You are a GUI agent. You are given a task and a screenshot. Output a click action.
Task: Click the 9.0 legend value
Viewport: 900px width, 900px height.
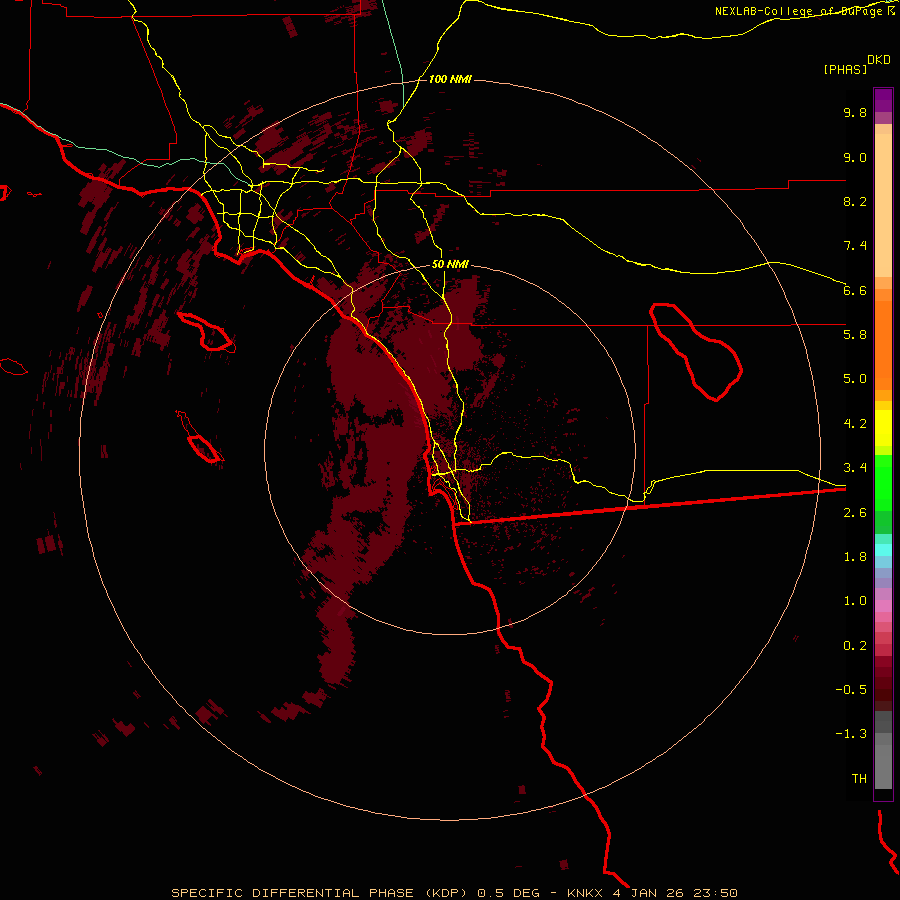coord(855,157)
